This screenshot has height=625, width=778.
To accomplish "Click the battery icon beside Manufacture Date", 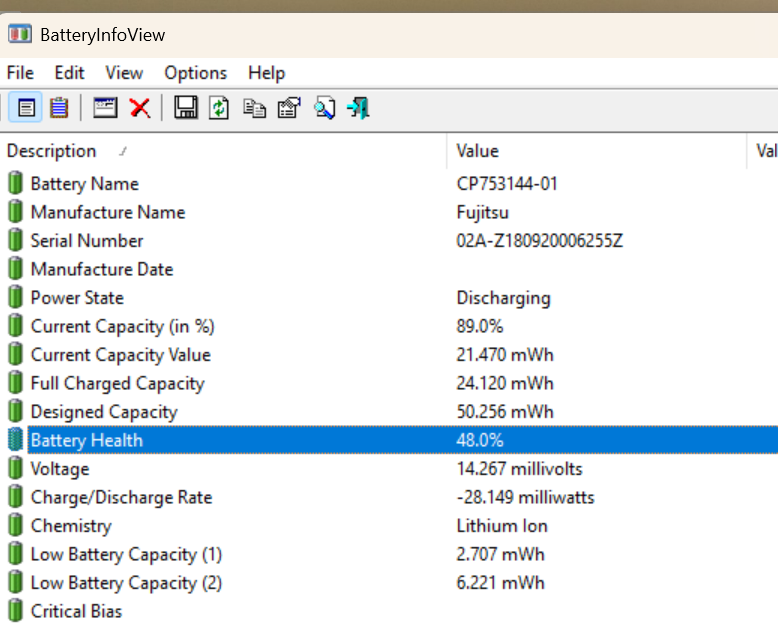I will click(x=15, y=268).
